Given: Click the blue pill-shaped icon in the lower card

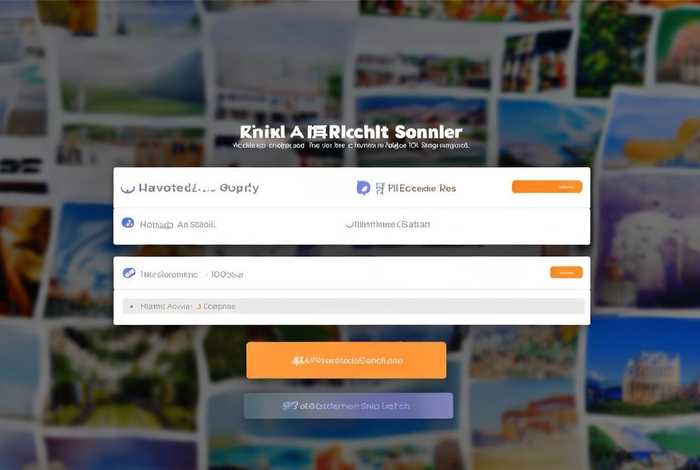Looking at the screenshot, I should [129, 273].
